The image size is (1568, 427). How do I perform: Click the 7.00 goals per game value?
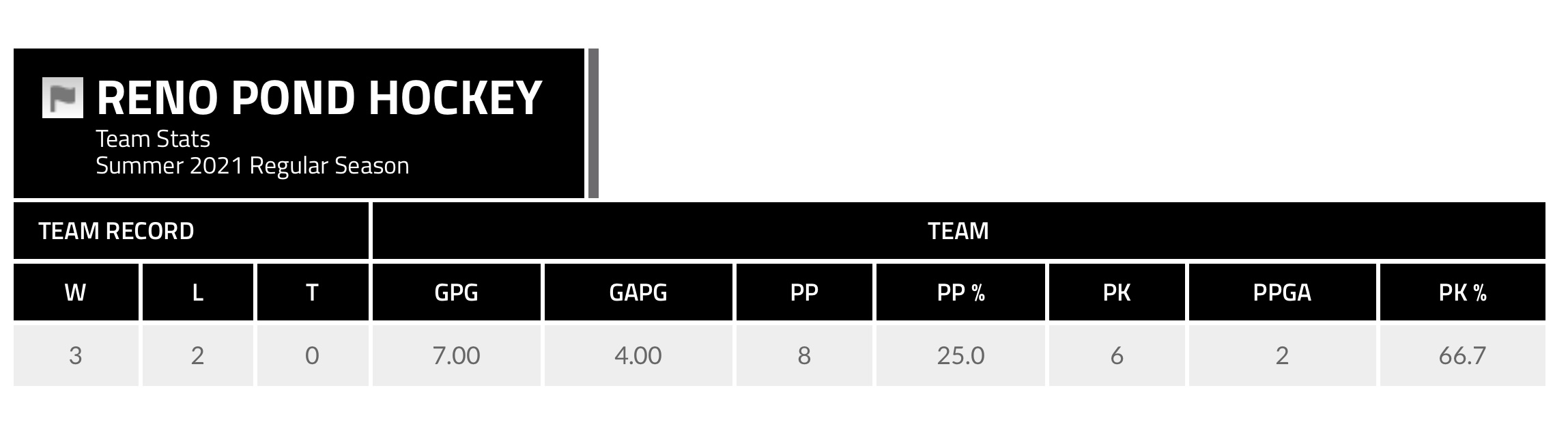coord(456,355)
